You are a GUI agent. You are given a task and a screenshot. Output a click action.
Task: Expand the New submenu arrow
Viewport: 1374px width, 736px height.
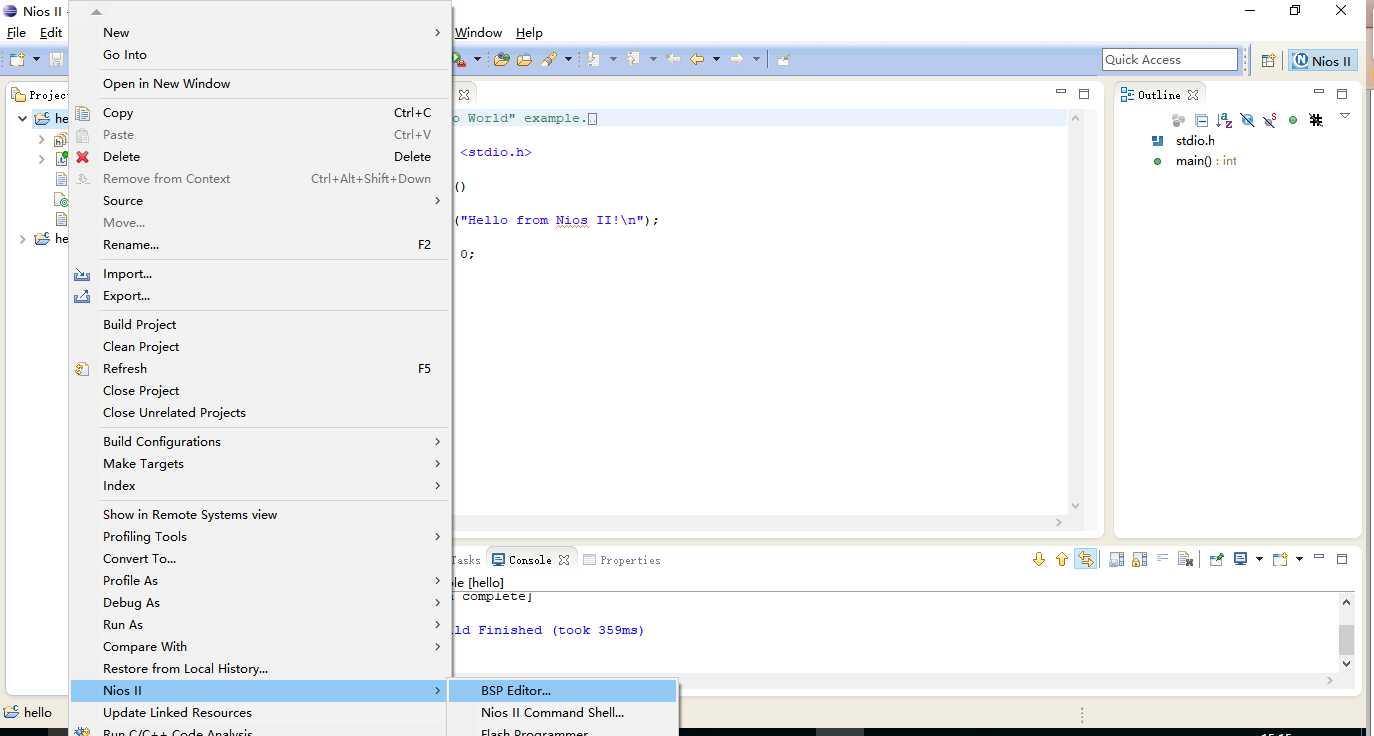coord(437,33)
